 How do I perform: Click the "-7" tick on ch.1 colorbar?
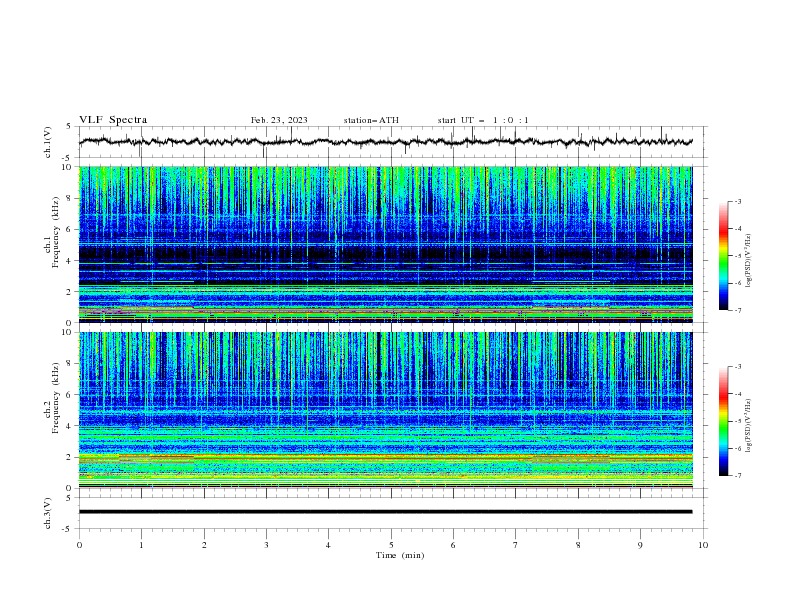737,310
